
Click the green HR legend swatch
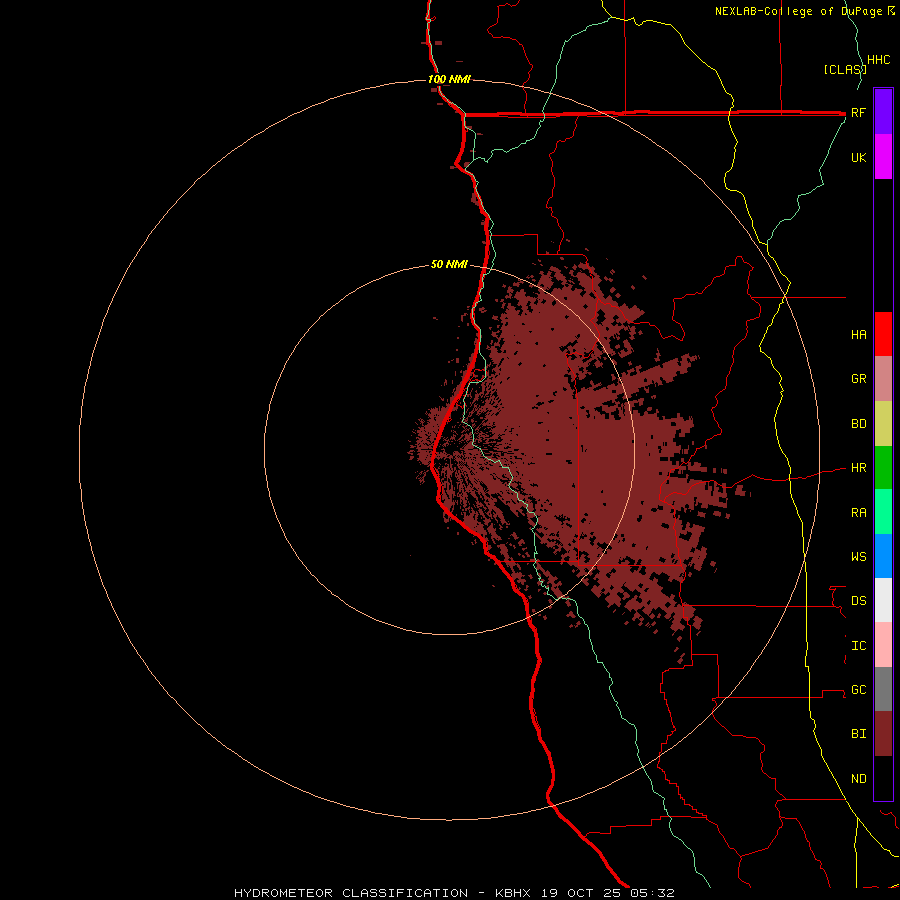[883, 468]
